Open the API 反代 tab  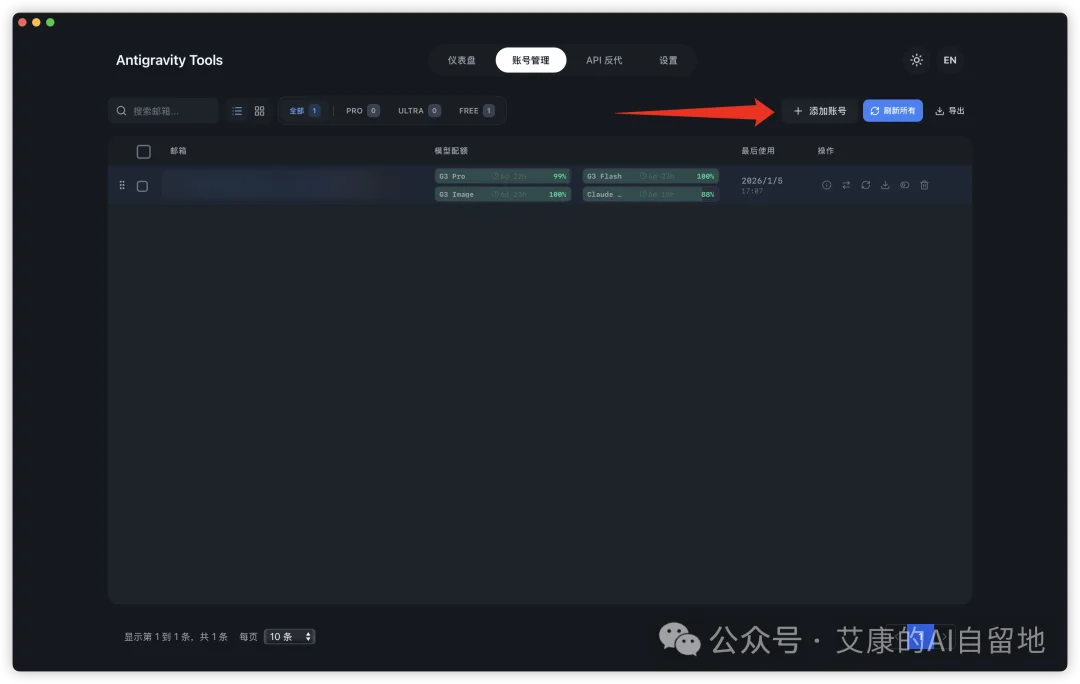point(604,60)
